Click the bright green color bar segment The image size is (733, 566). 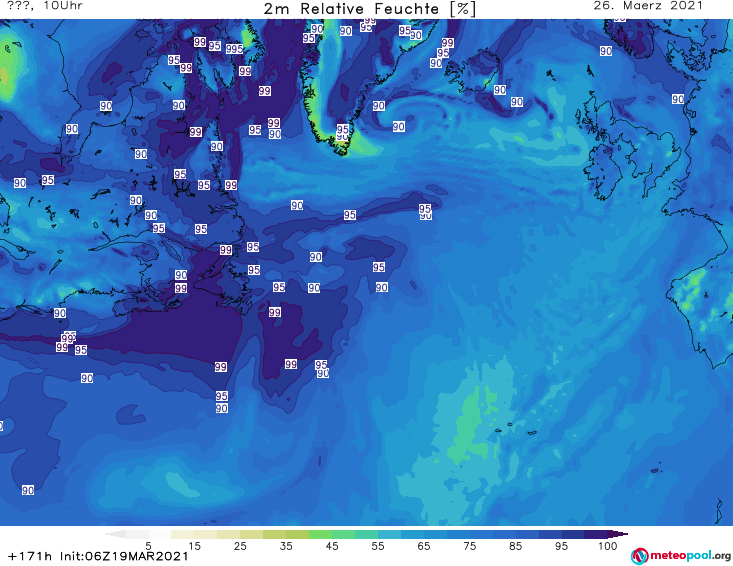coord(320,534)
